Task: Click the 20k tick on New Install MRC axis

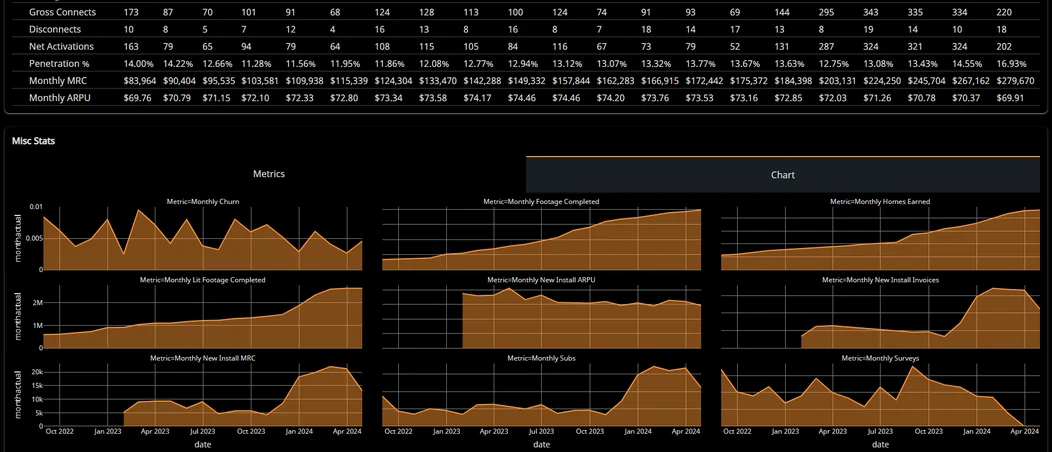Action: [38, 372]
